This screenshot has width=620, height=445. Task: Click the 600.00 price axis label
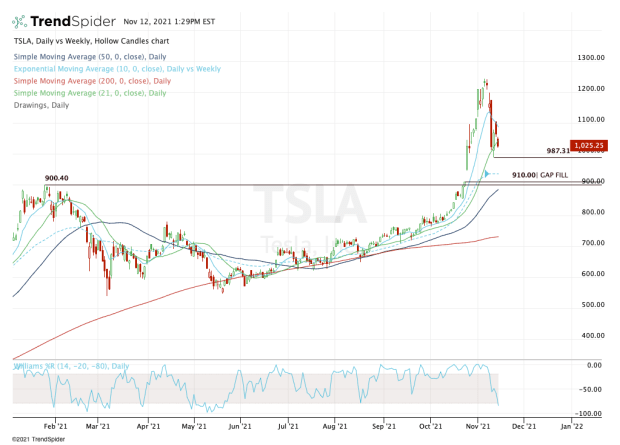[593, 274]
